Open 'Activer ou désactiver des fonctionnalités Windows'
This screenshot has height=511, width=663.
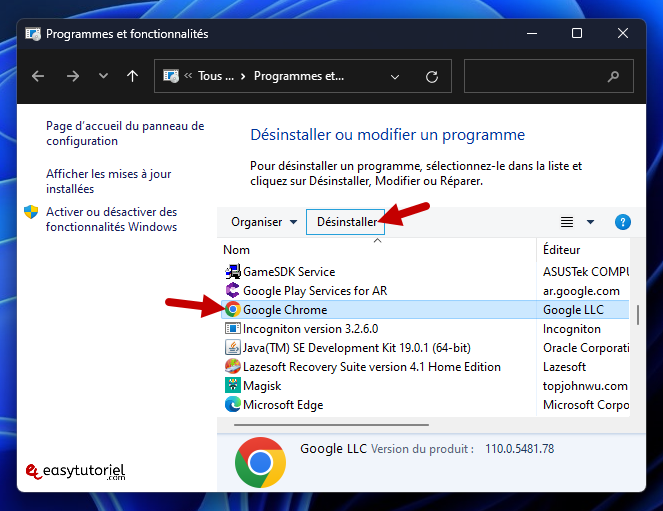click(111, 219)
